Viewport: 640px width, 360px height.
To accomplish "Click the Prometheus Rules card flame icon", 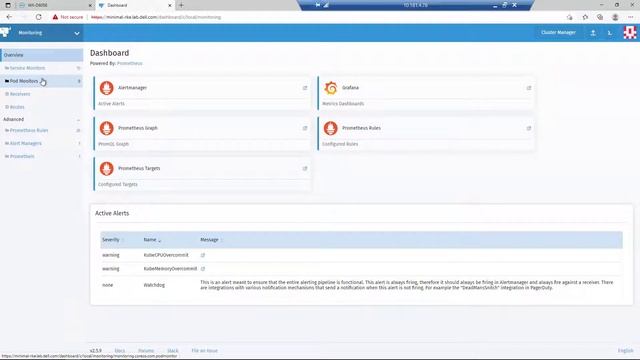I will (331, 128).
